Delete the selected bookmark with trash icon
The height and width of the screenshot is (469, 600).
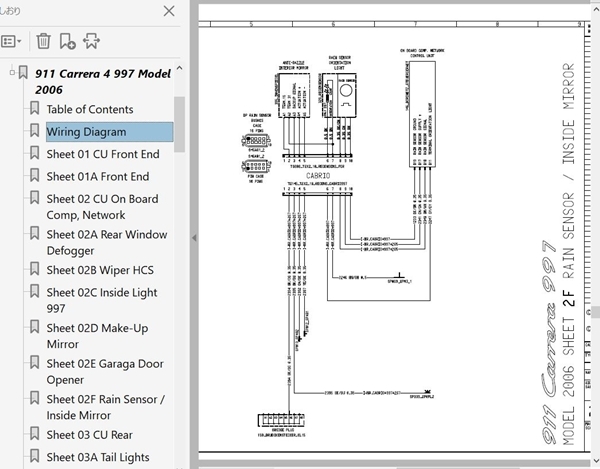pyautogui.click(x=43, y=41)
